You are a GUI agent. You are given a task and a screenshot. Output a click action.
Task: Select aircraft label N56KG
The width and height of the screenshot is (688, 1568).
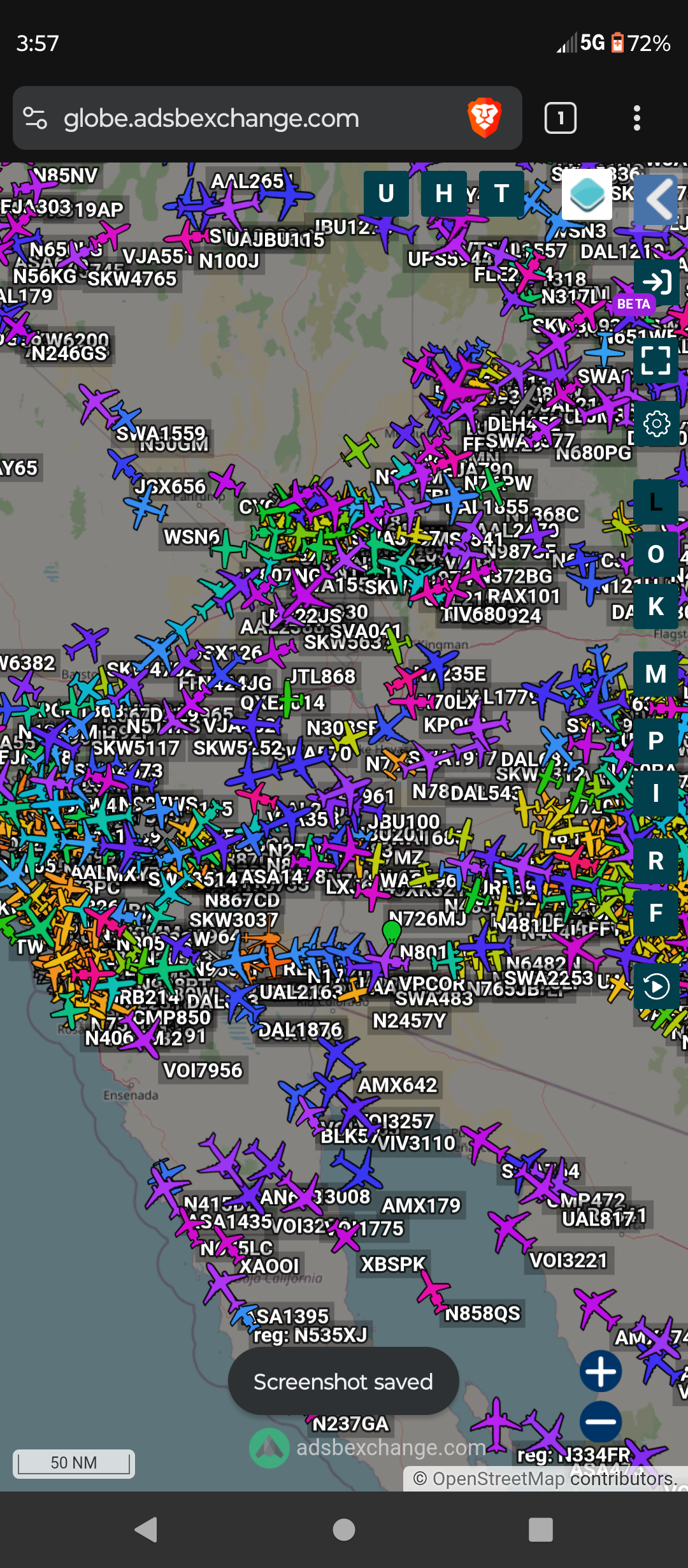pyautogui.click(x=45, y=276)
